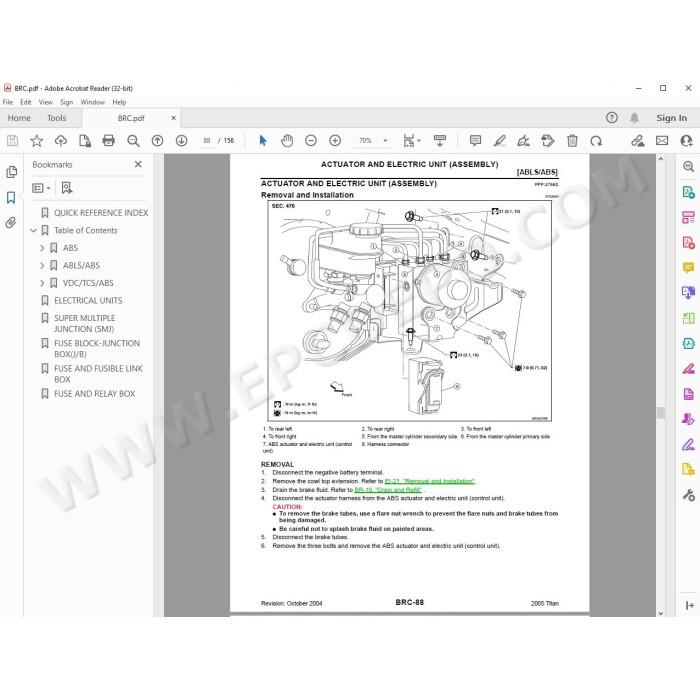Add document to starred with star icon

tap(37, 141)
